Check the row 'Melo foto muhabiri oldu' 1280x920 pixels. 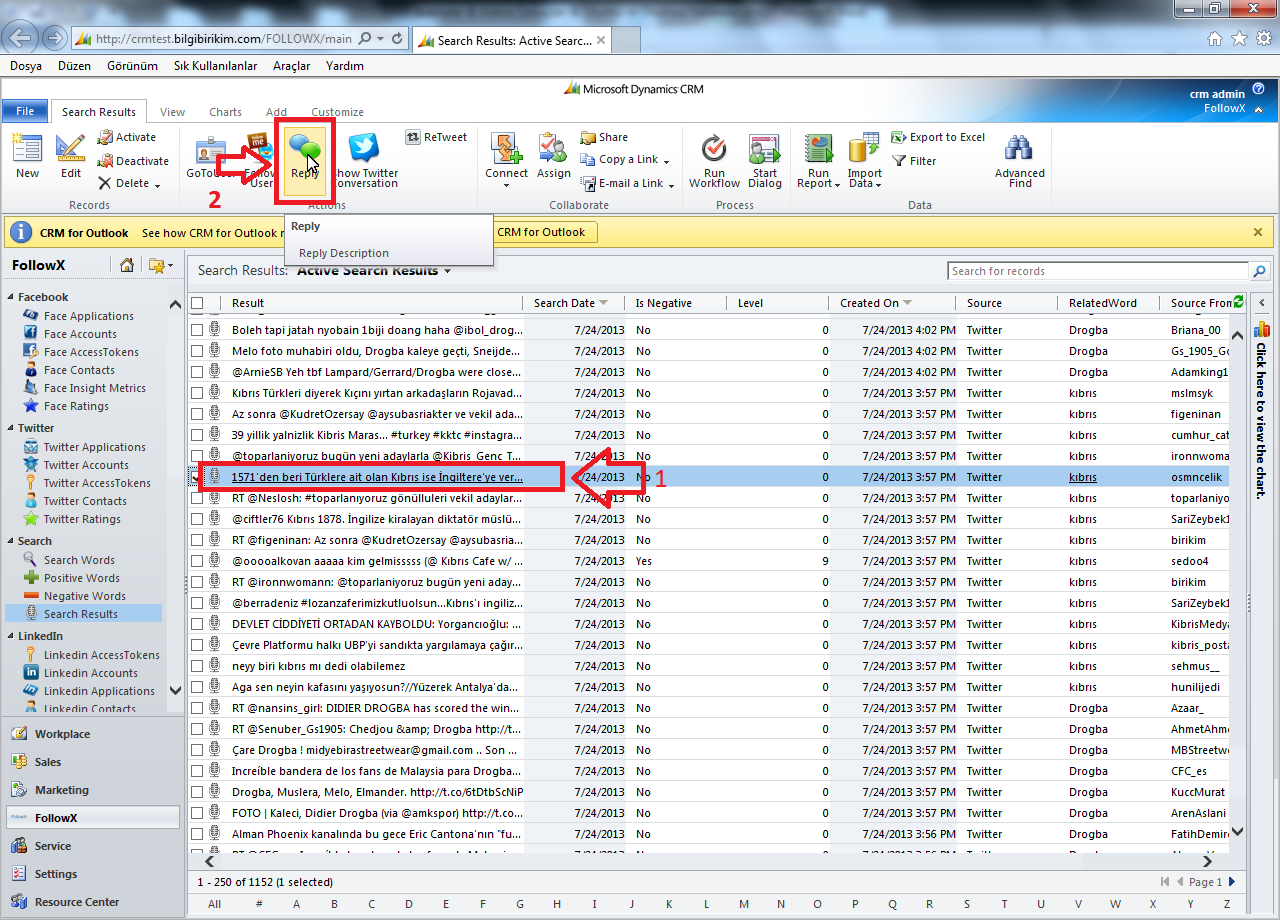point(197,351)
